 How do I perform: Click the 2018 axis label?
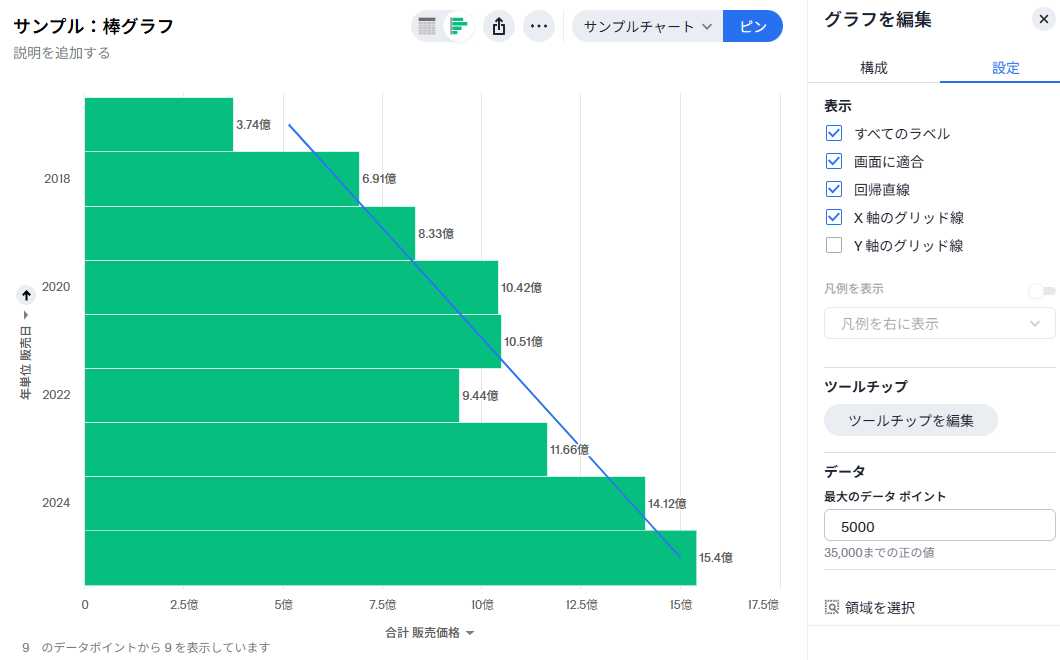point(57,179)
